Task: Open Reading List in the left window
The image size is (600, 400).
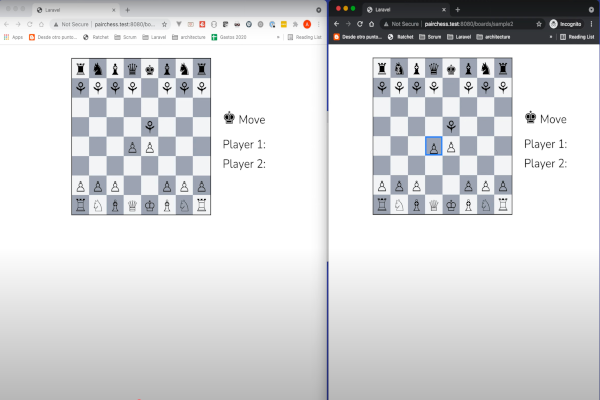Action: (x=304, y=37)
